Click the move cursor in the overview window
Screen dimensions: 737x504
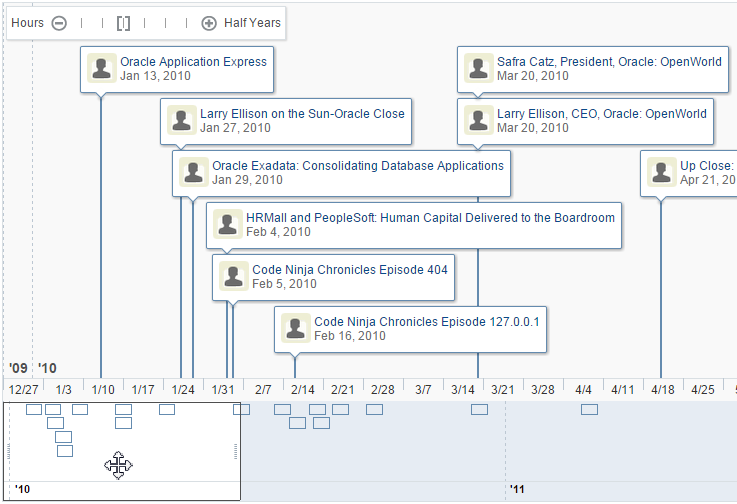[118, 465]
